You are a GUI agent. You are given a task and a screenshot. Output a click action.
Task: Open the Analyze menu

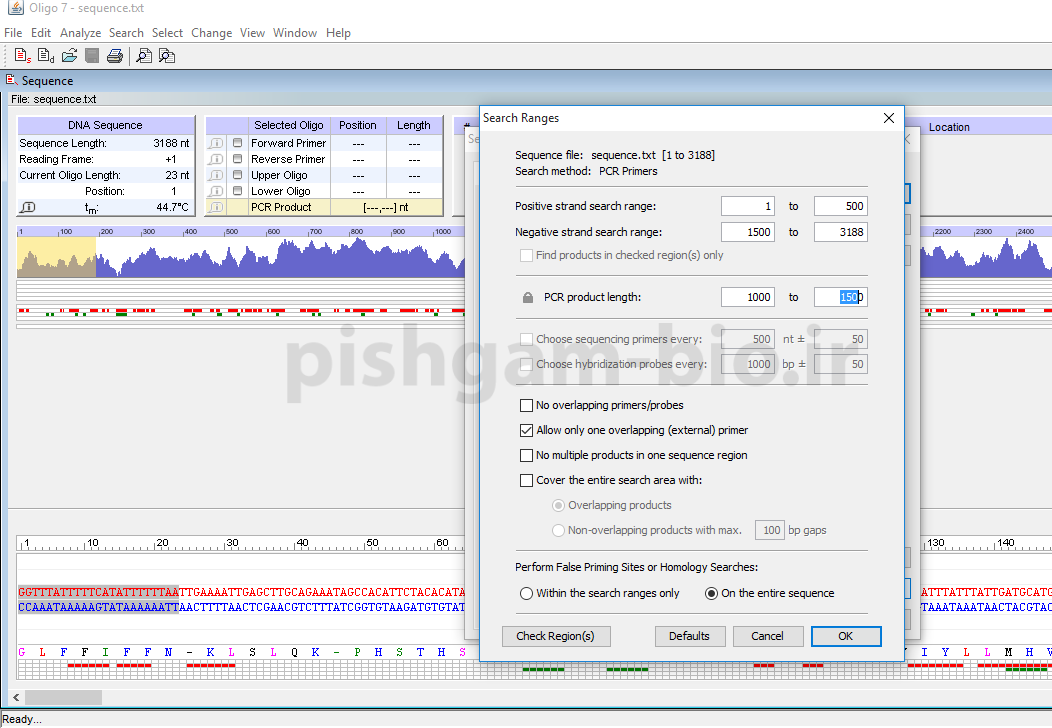(x=80, y=33)
